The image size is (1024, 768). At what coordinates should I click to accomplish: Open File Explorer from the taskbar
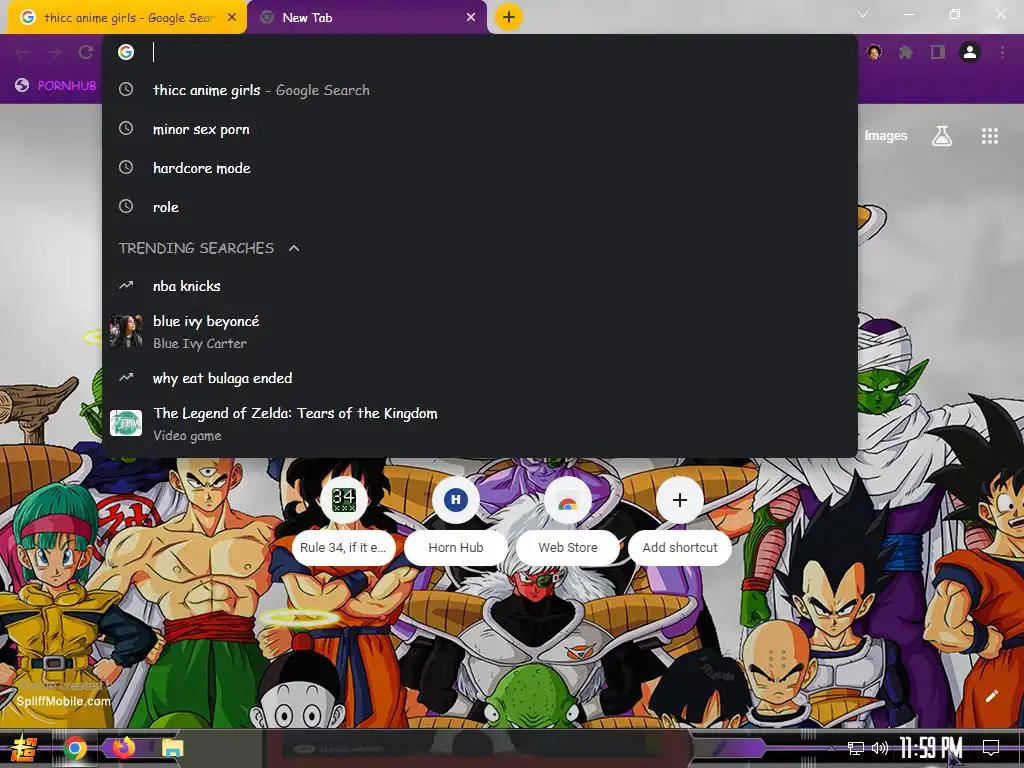click(x=173, y=748)
